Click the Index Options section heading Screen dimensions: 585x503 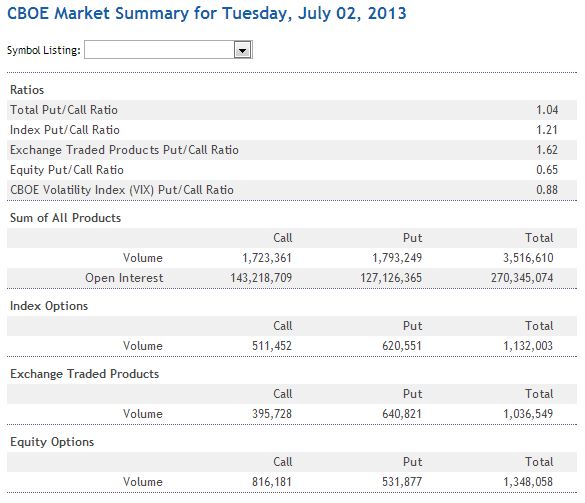click(x=49, y=306)
